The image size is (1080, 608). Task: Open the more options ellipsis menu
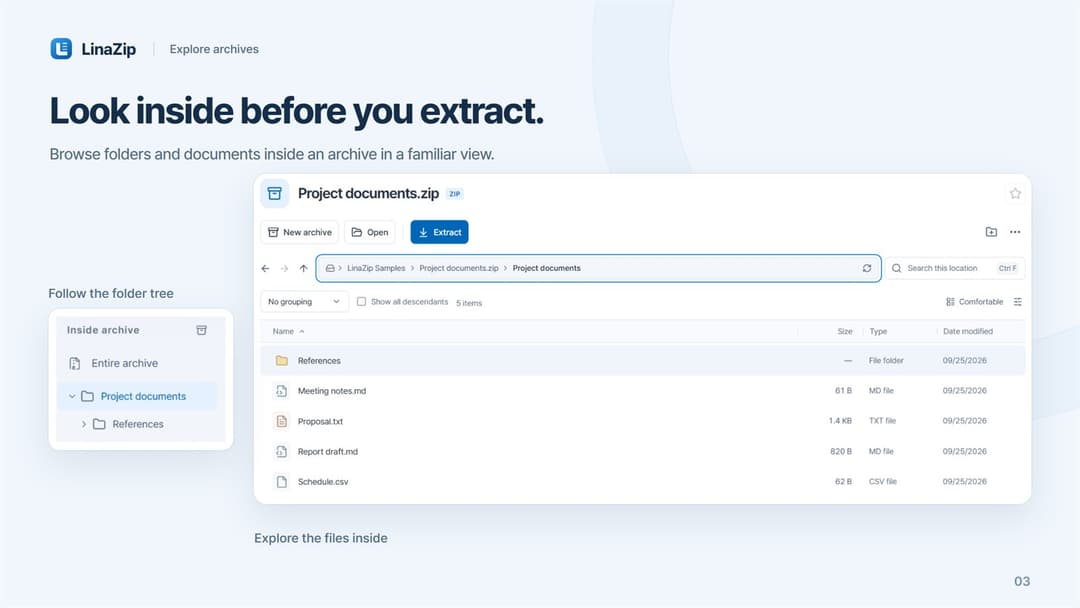click(x=1015, y=232)
